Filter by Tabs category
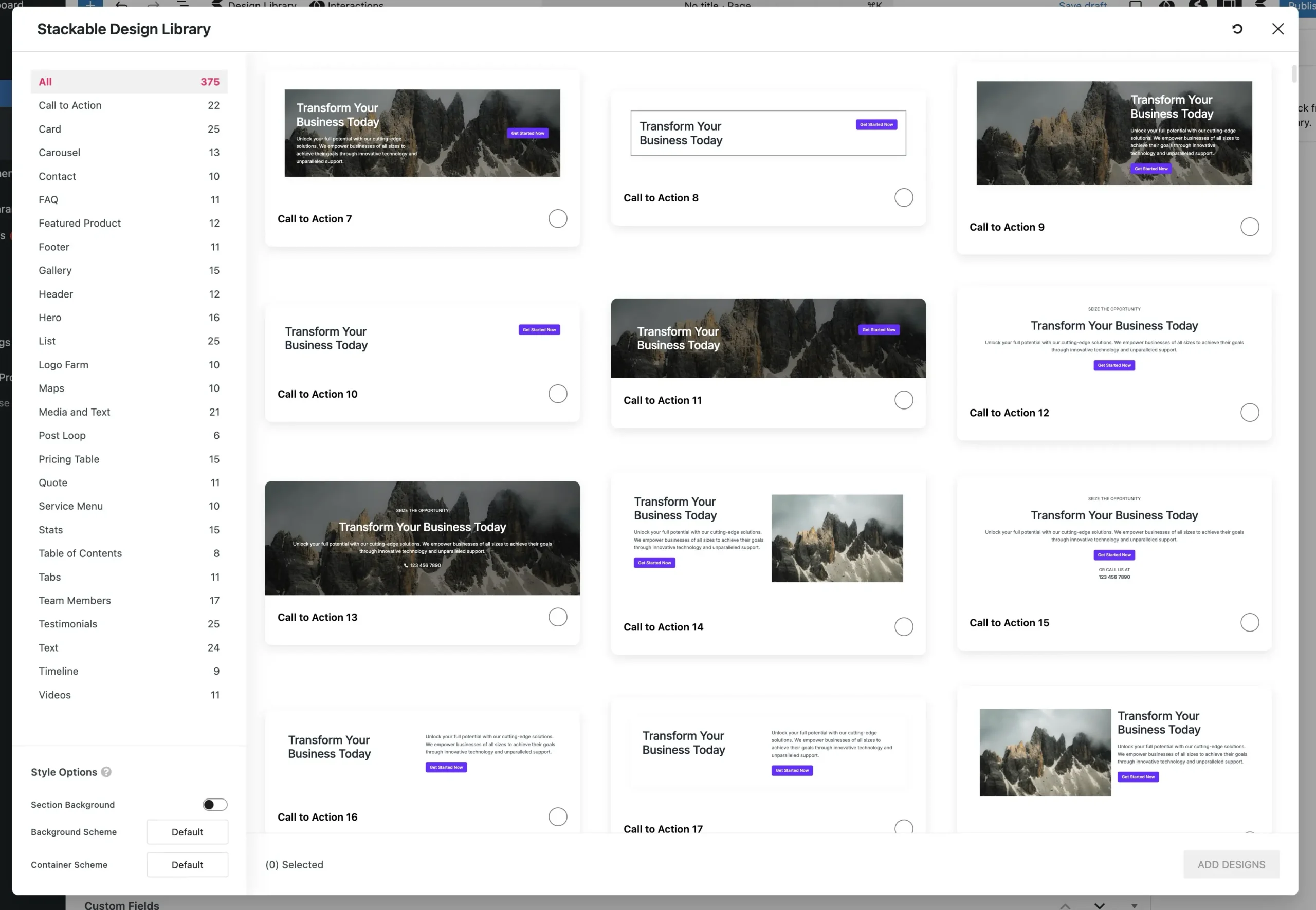The height and width of the screenshot is (910, 1316). (x=129, y=577)
